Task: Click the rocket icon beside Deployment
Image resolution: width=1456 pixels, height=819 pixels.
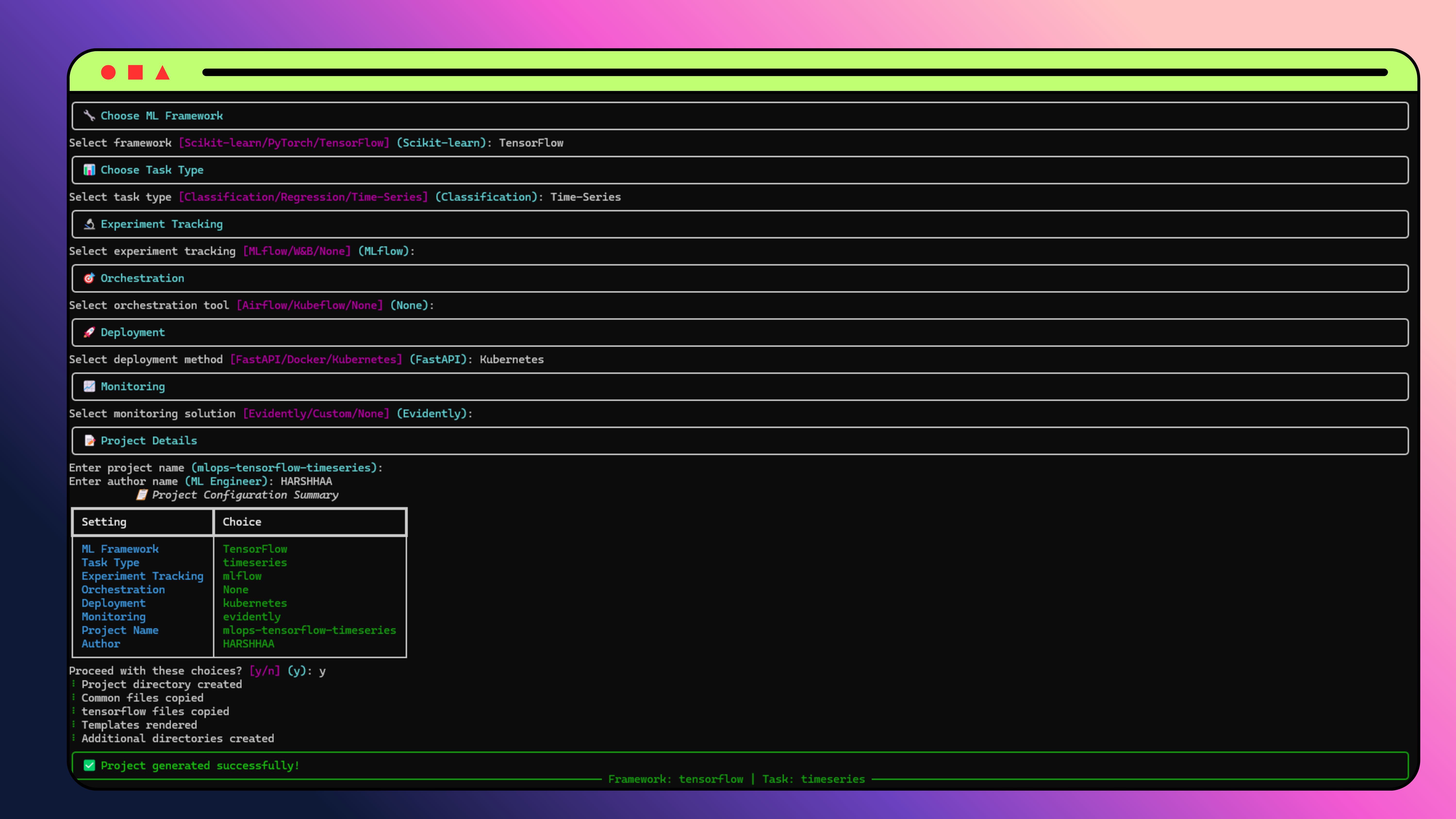Action: [89, 332]
